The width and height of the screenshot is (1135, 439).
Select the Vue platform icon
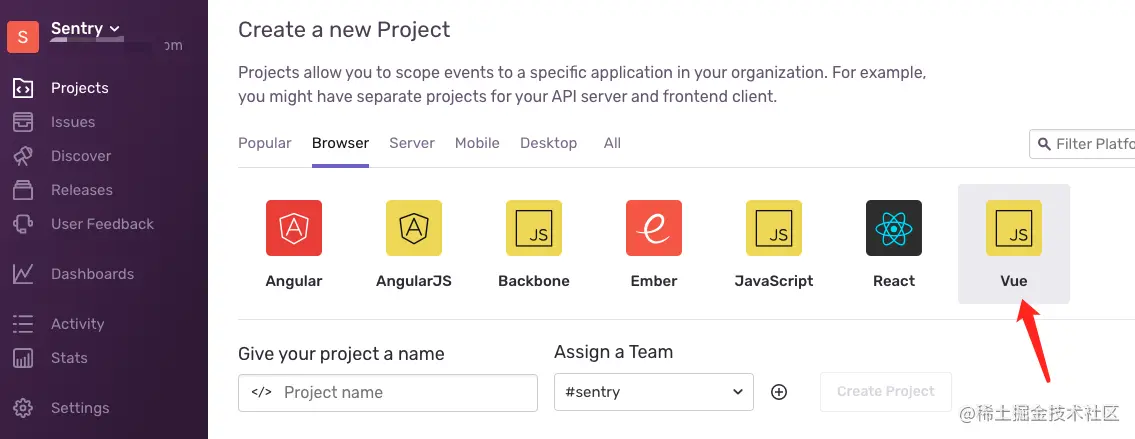[1014, 228]
